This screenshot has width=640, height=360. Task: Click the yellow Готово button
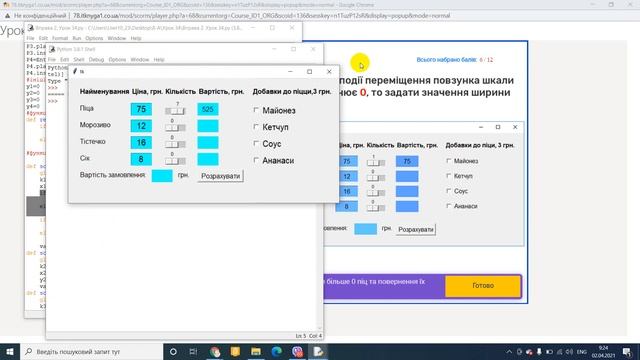pos(483,286)
